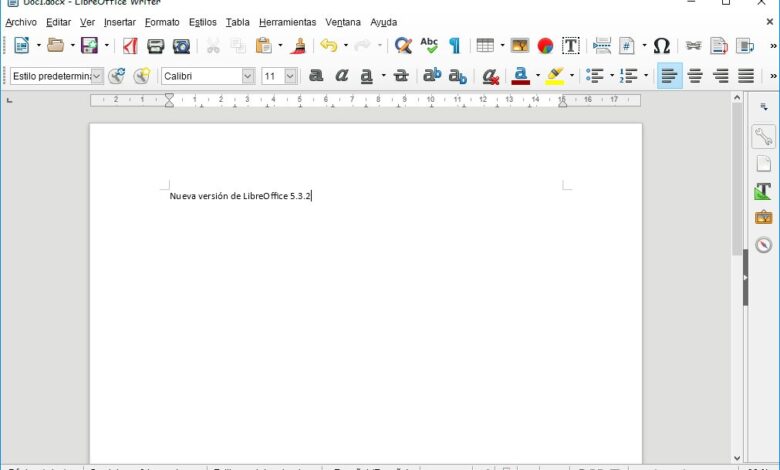Open the Herramientas menu
The height and width of the screenshot is (470, 780).
pos(288,22)
